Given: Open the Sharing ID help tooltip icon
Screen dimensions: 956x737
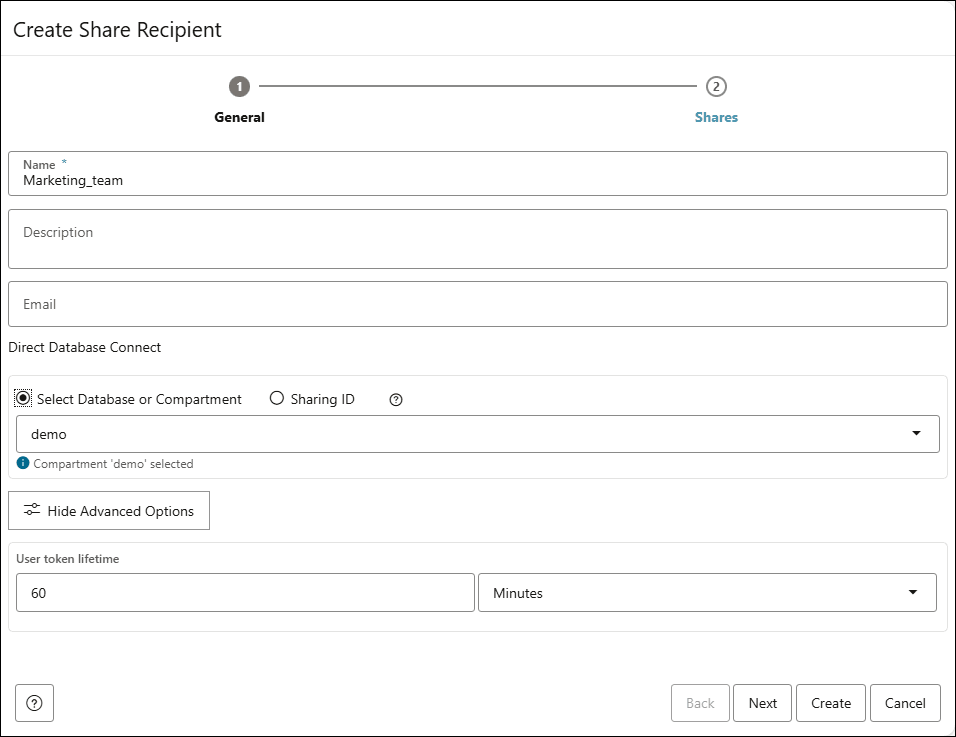Looking at the screenshot, I should pos(395,399).
